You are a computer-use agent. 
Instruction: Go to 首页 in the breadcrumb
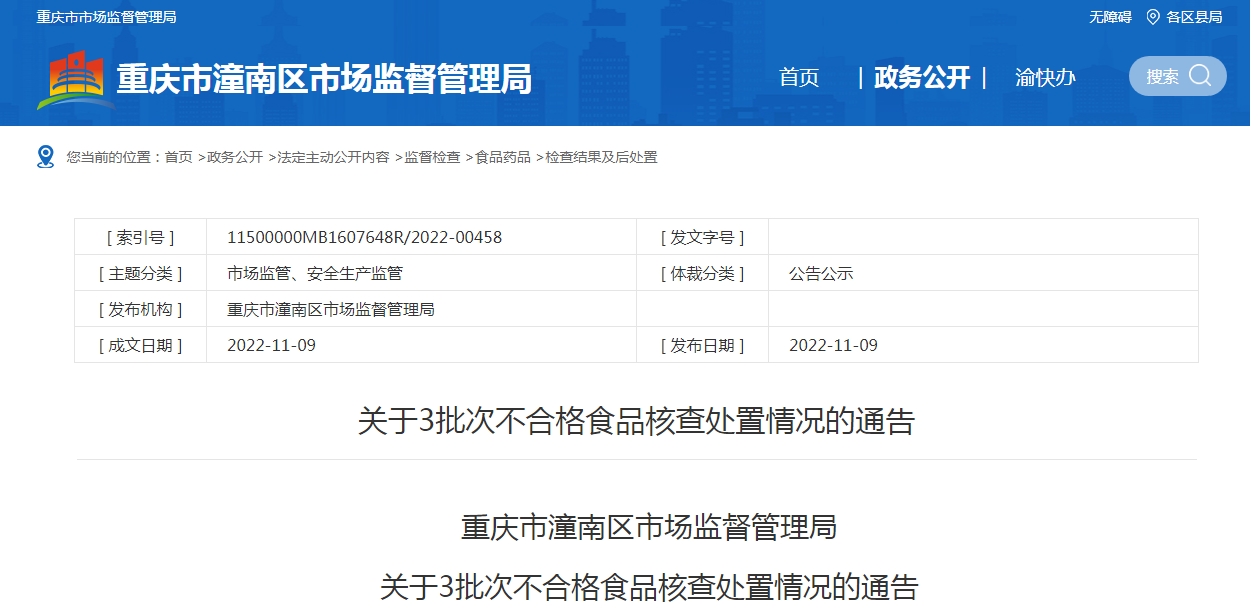(x=179, y=157)
